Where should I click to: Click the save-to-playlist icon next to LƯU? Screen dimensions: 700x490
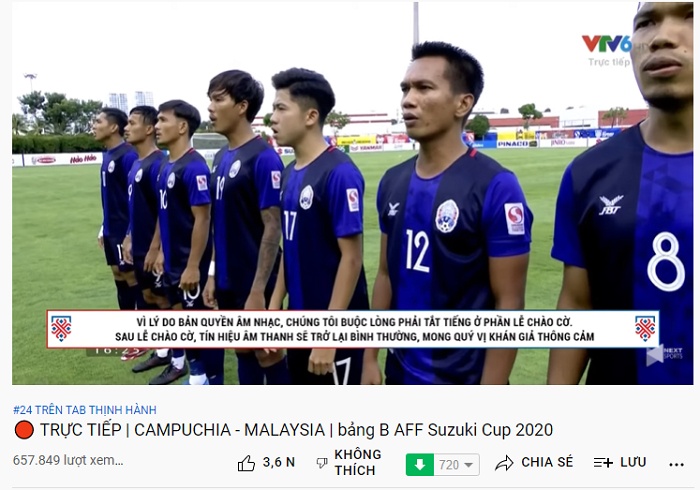603,463
